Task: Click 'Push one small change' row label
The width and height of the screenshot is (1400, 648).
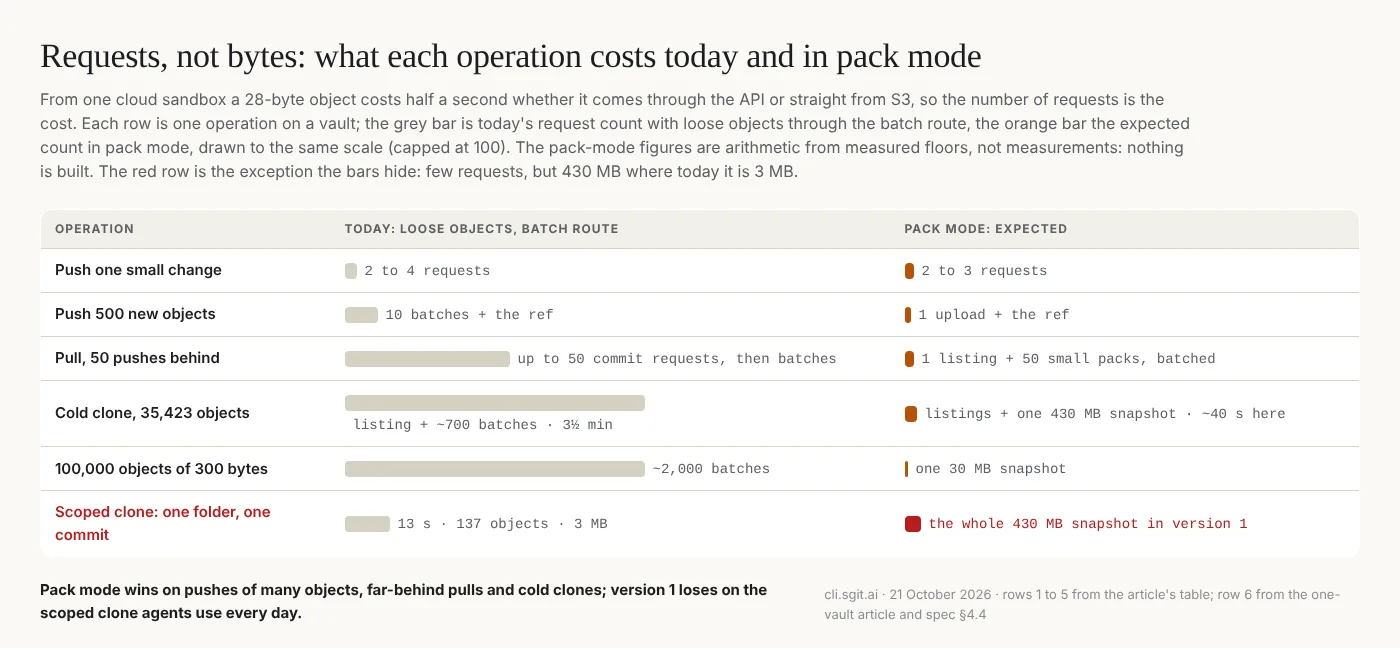Action: click(x=138, y=270)
